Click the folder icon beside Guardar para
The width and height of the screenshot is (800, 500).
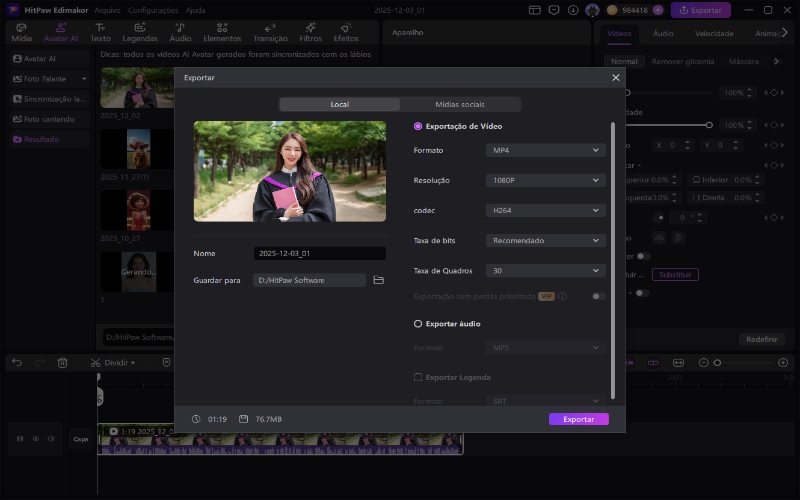pos(379,280)
